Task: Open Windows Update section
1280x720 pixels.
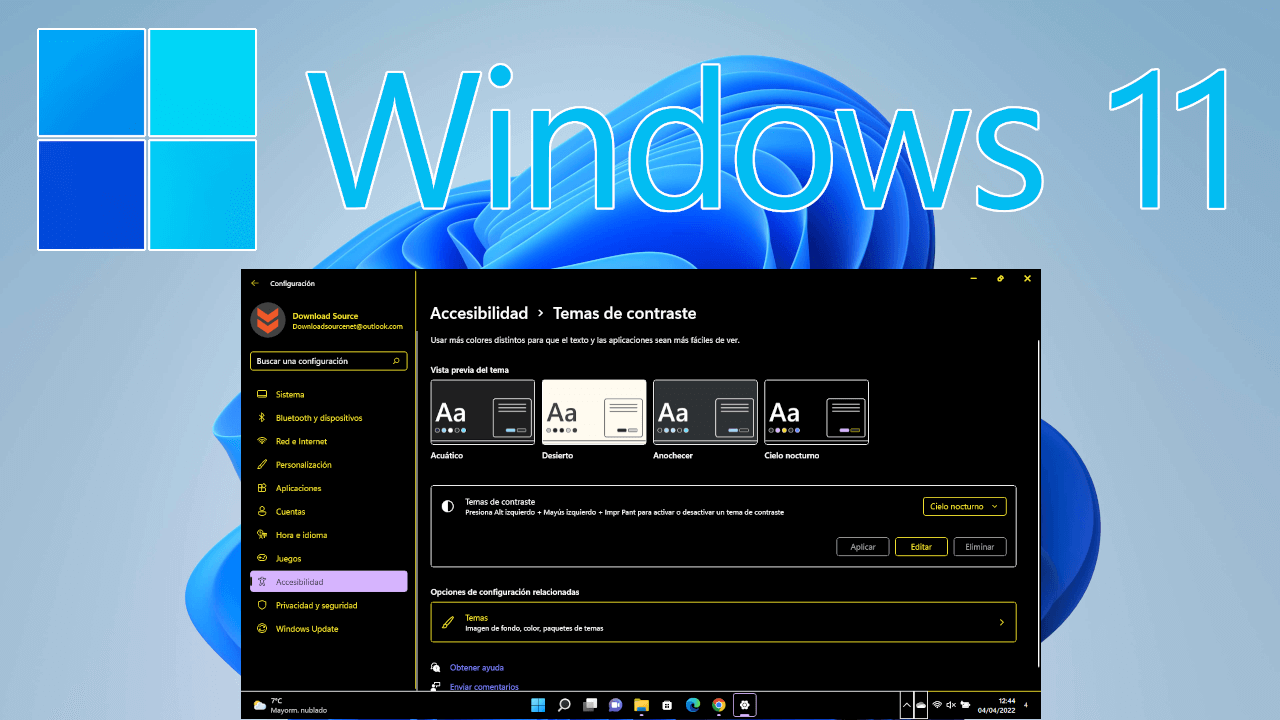Action: 328,629
